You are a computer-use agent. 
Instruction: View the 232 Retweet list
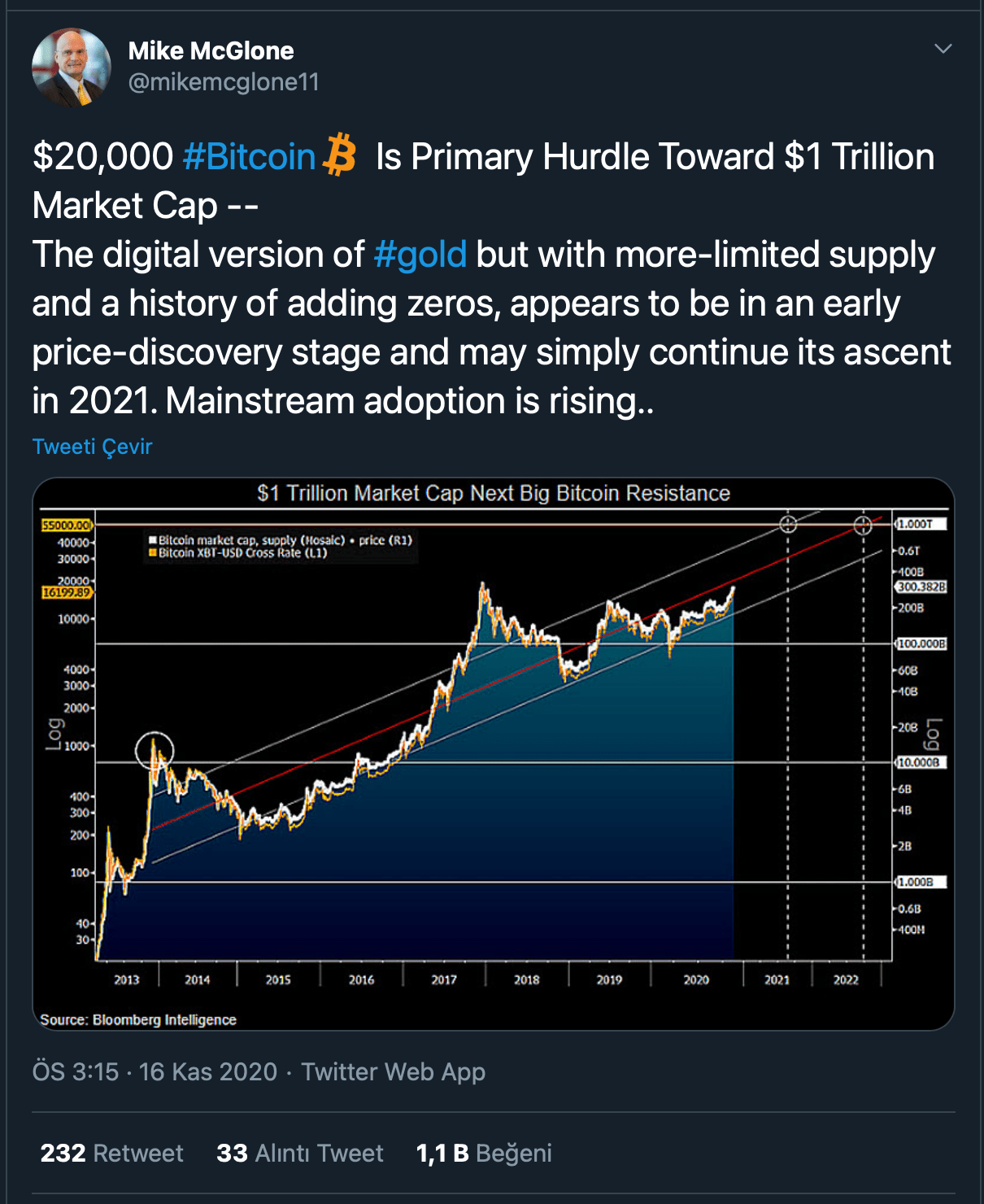111,1154
